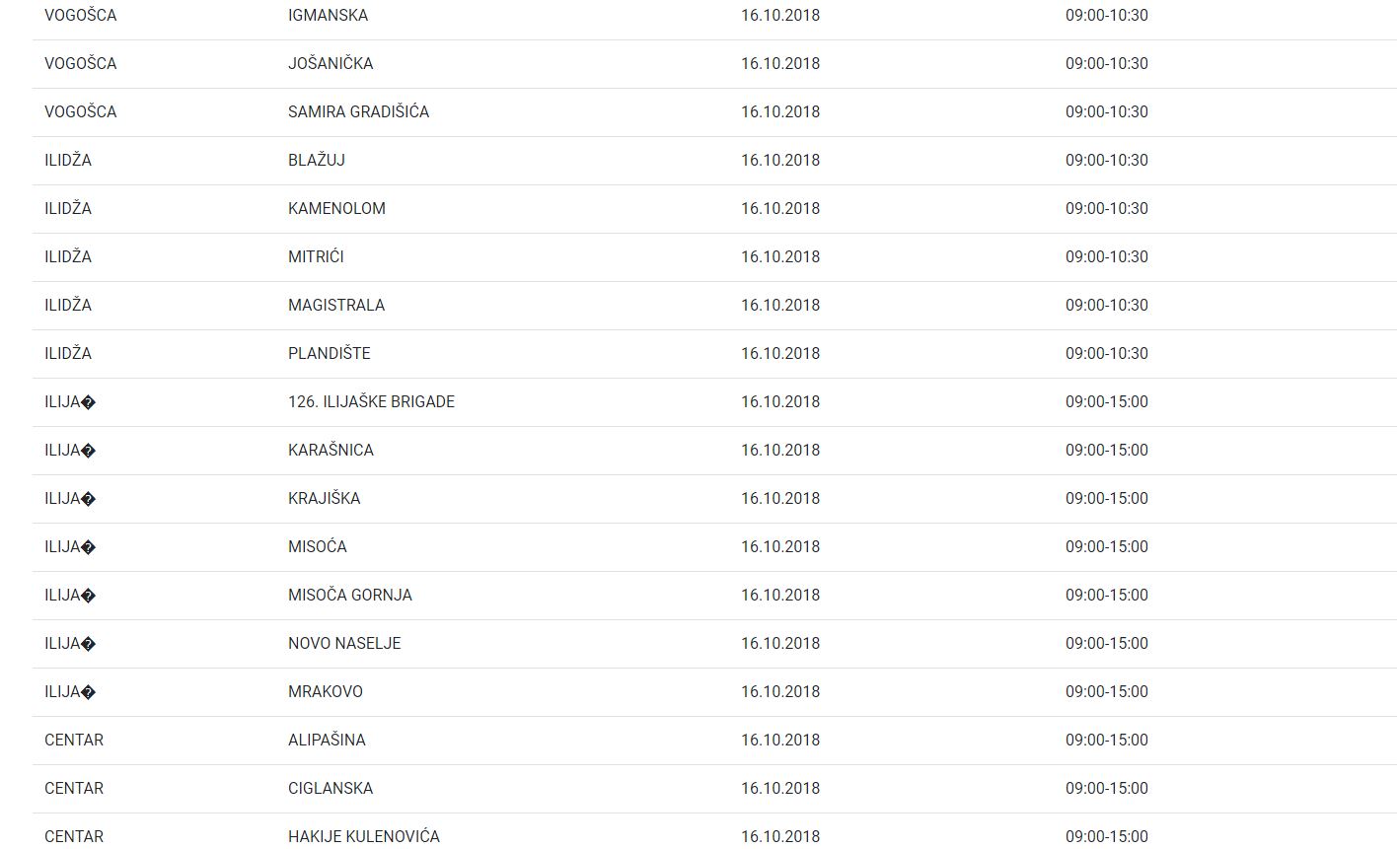Select the BLAŽUJ row street cell

click(x=317, y=161)
